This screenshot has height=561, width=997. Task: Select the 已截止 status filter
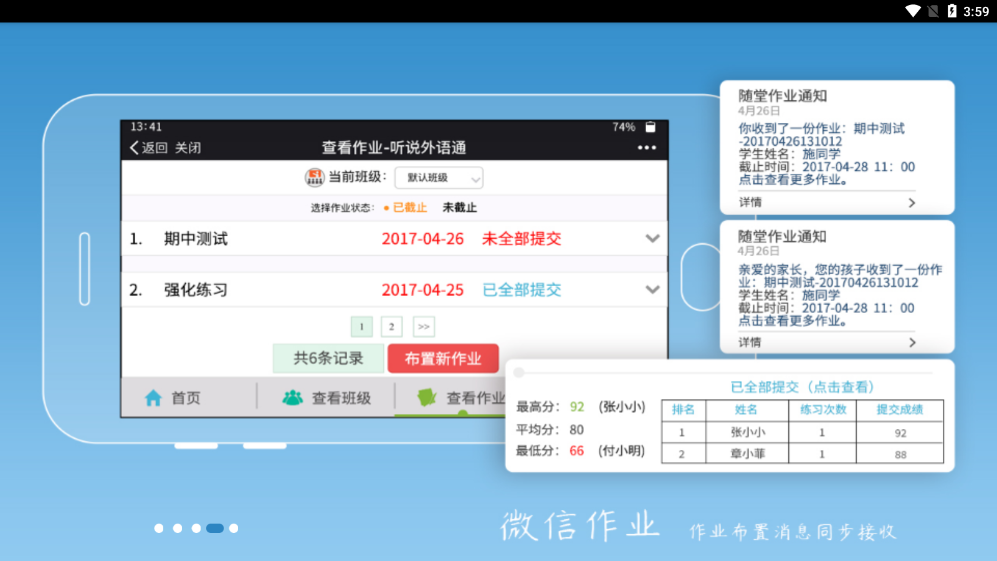click(409, 208)
